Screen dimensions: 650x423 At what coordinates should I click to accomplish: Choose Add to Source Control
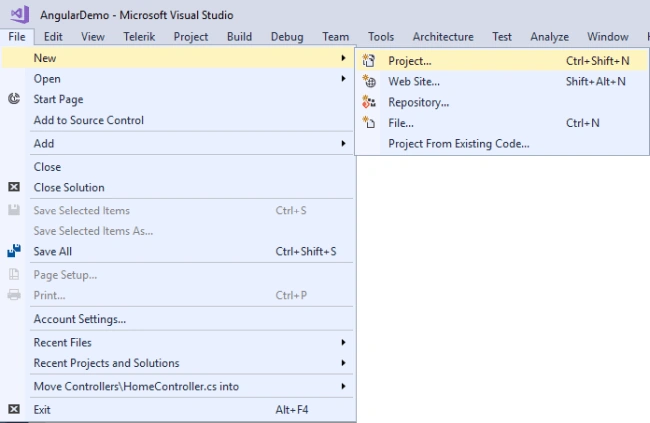pos(178,120)
